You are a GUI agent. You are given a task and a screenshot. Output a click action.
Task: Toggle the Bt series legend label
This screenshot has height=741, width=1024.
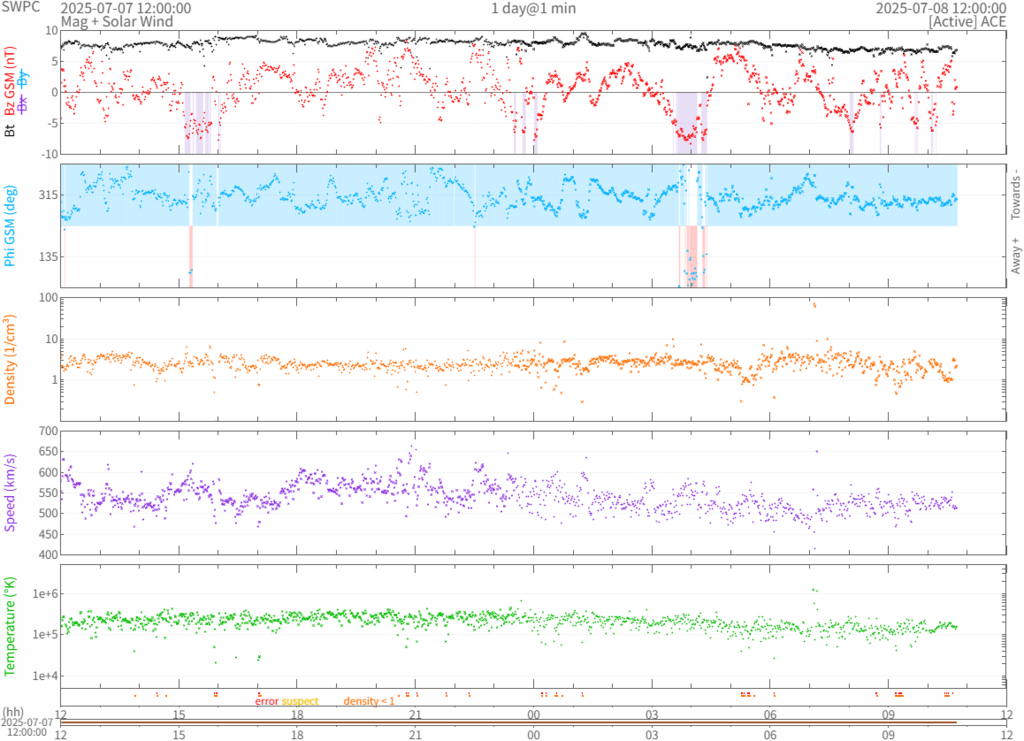(12, 130)
